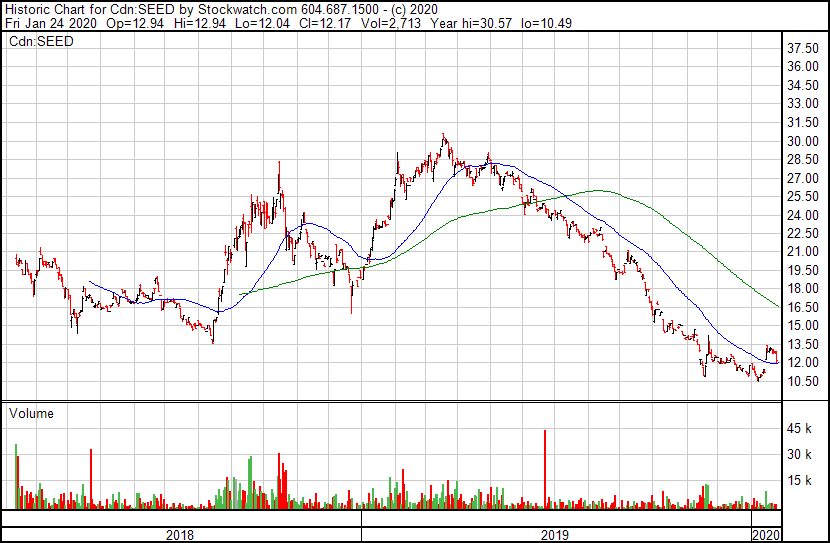The image size is (830, 543).
Task: Click the 2019 year label on timeline
Action: click(555, 535)
